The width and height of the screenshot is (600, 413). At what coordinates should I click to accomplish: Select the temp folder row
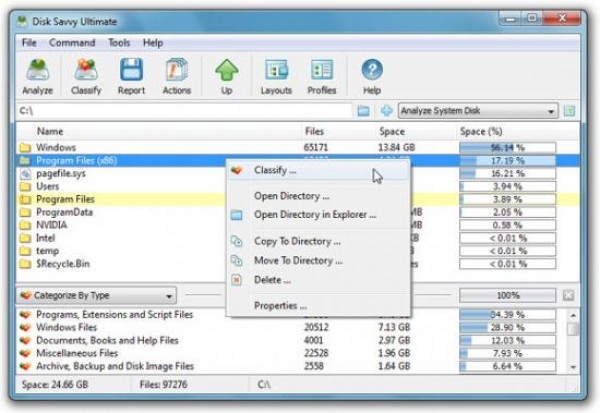click(x=297, y=251)
